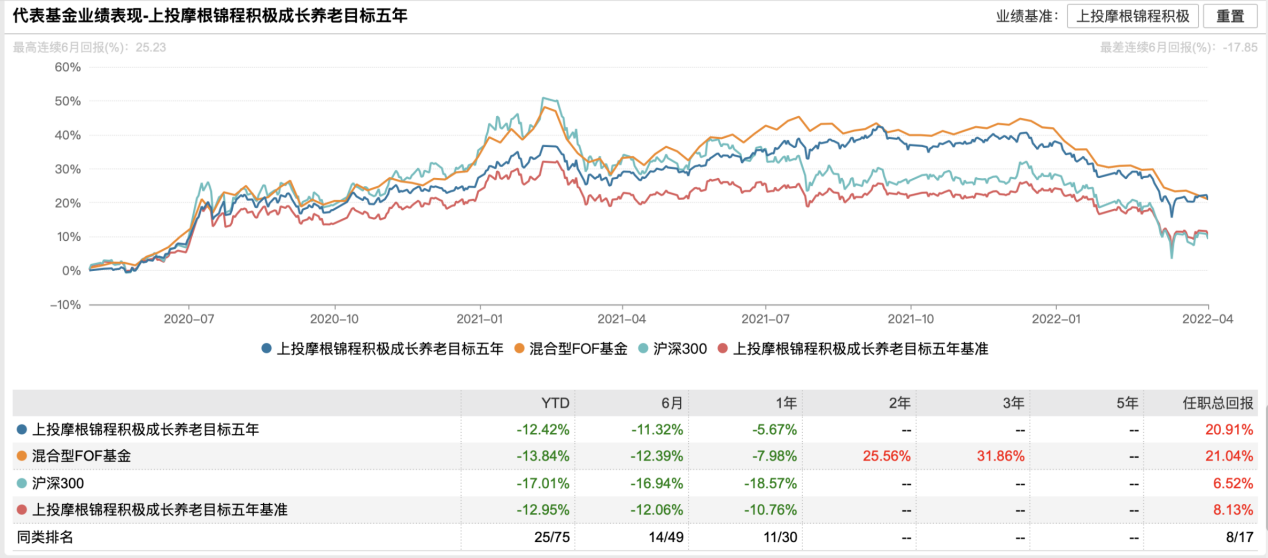Viewport: 1268px width, 558px height.
Task: Click the 同类排名 row label
Action: (x=45, y=538)
